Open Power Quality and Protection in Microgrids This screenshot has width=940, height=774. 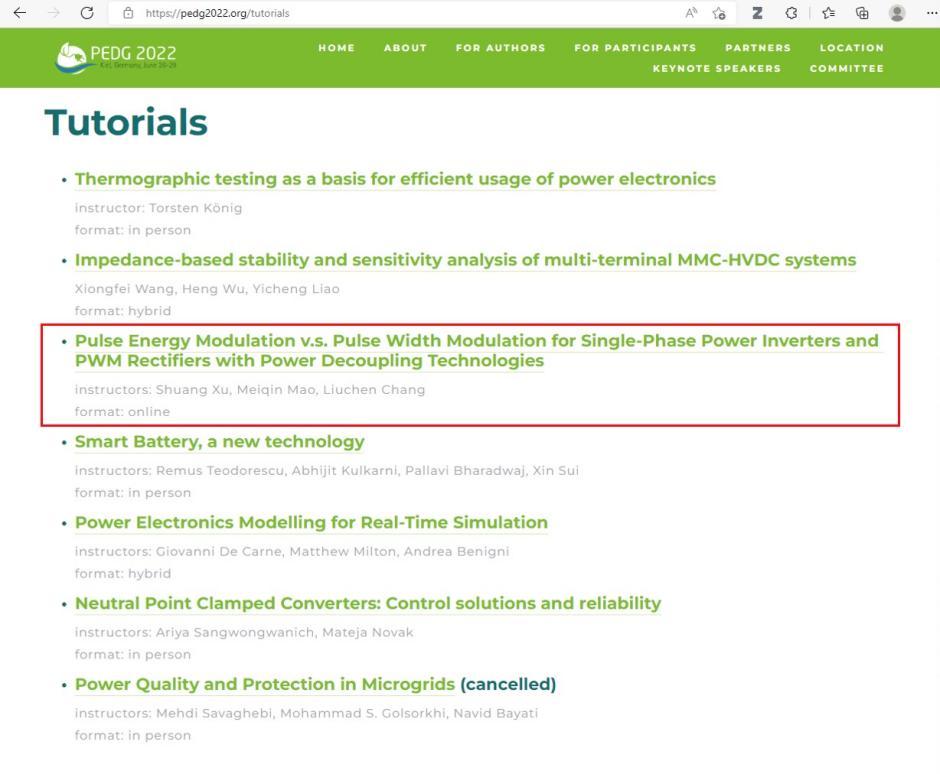[264, 684]
